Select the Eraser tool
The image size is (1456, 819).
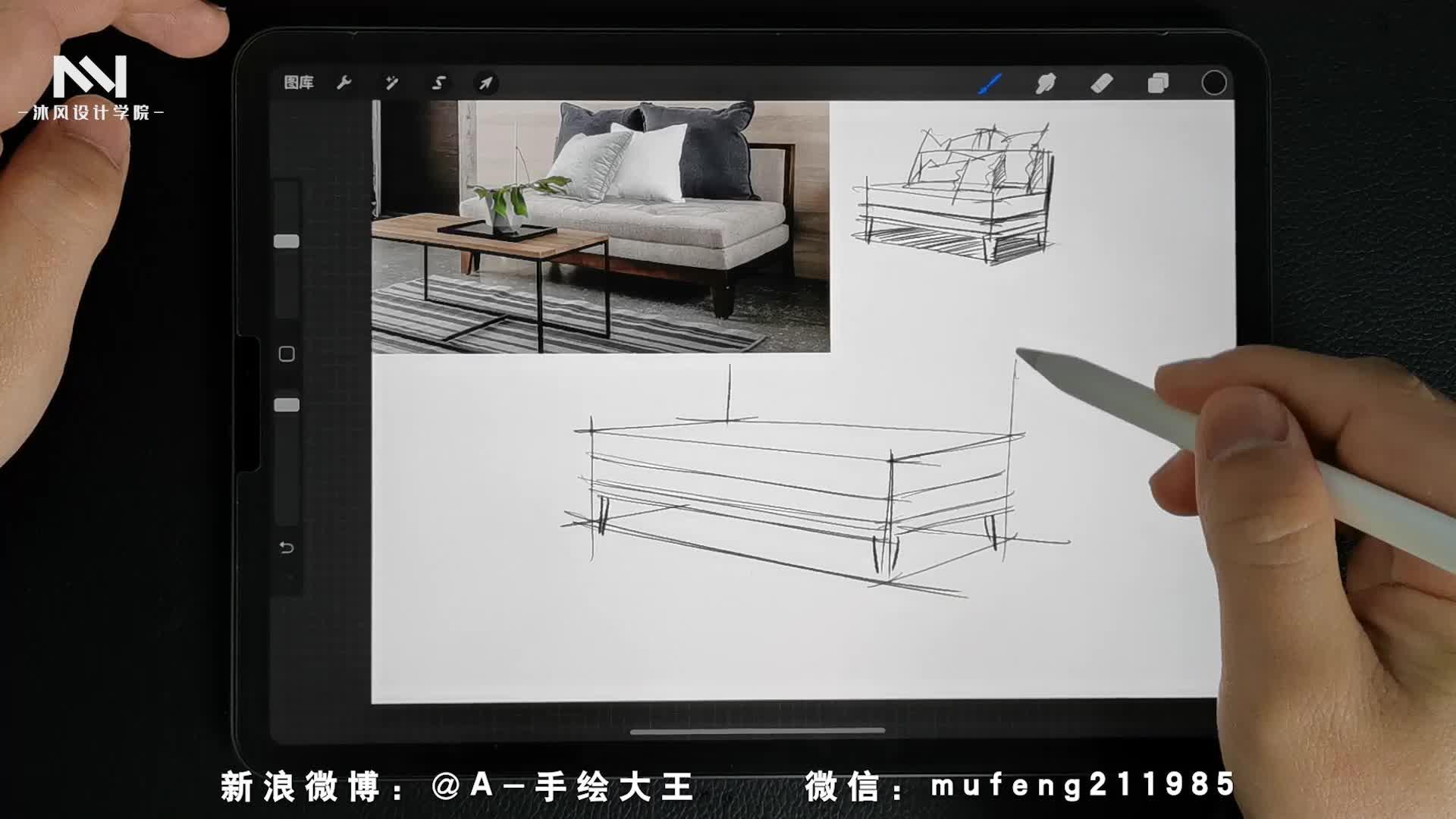click(1102, 83)
